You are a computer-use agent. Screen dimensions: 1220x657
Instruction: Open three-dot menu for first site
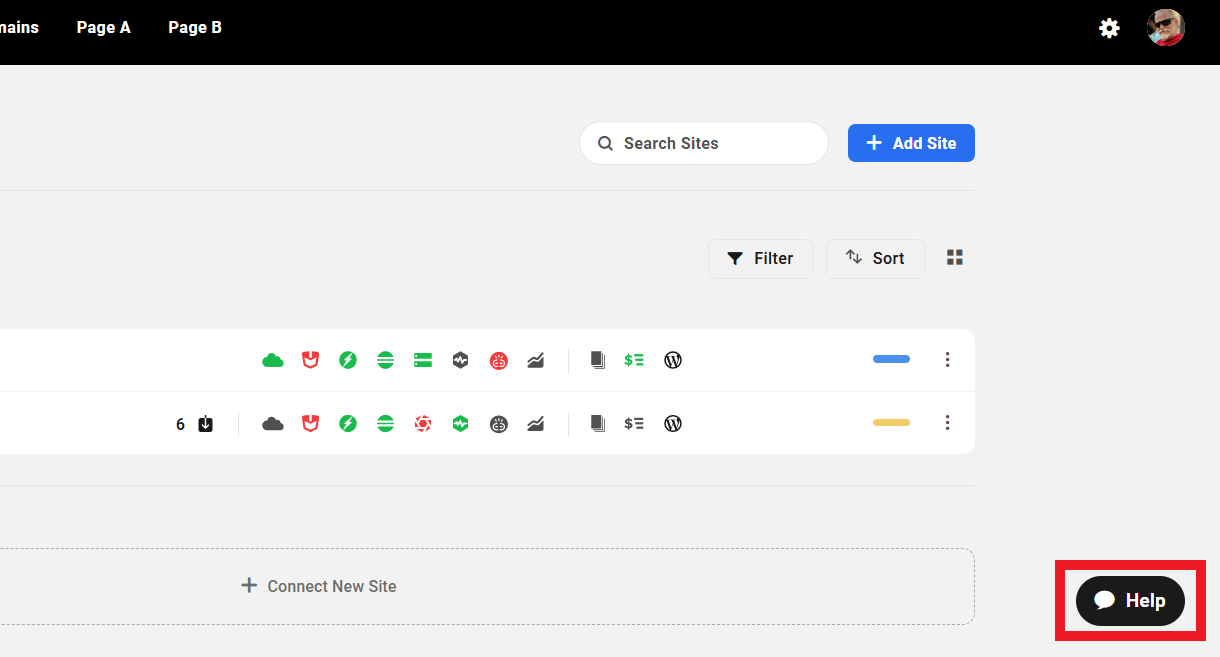click(x=947, y=360)
